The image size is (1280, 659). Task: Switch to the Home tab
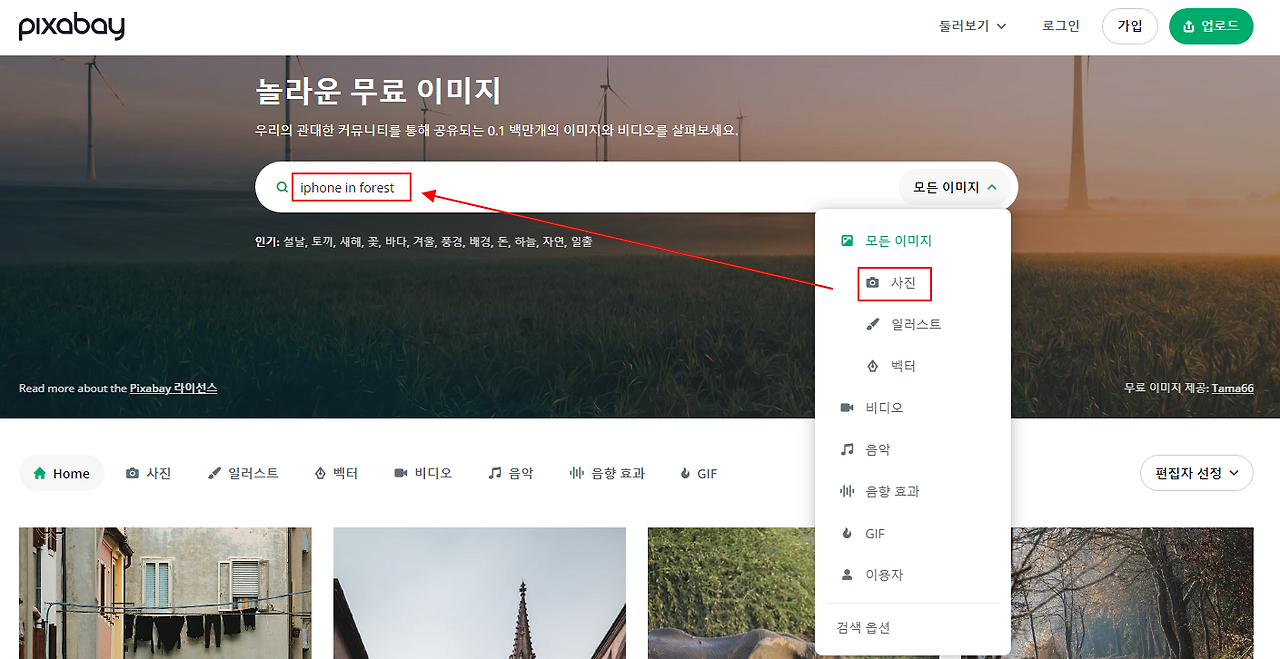point(62,473)
